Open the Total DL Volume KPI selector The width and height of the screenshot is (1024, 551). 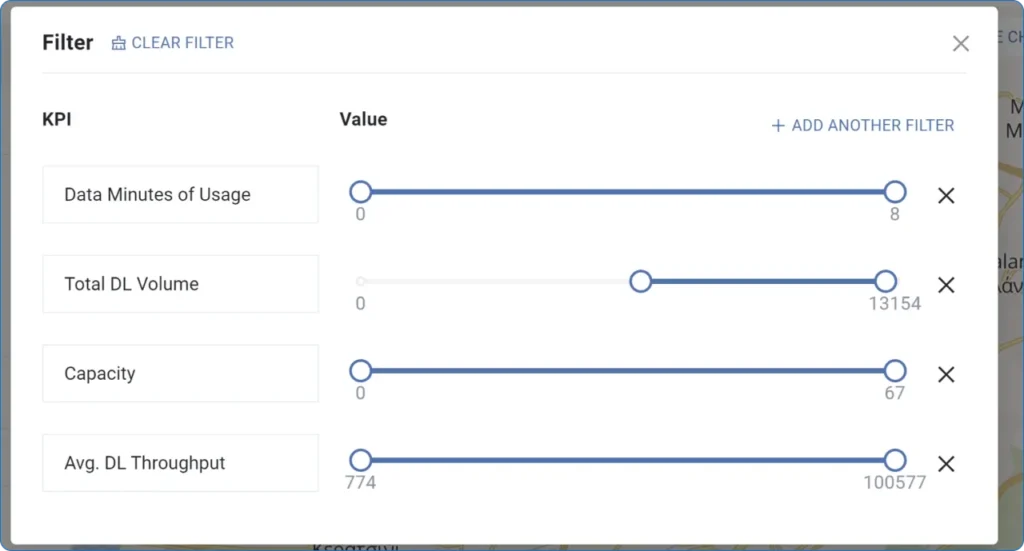(180, 284)
